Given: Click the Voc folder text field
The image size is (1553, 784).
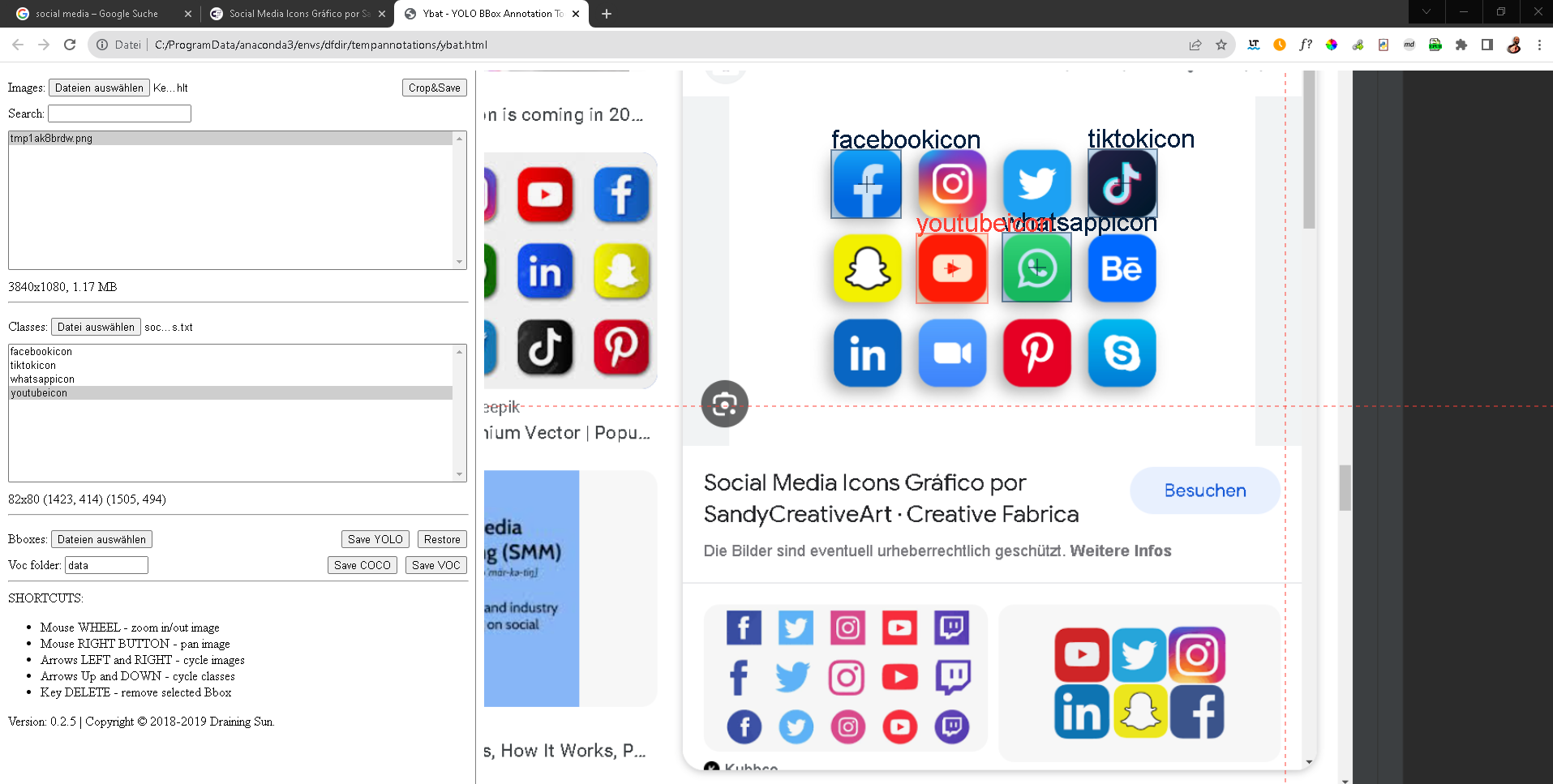Looking at the screenshot, I should (106, 565).
